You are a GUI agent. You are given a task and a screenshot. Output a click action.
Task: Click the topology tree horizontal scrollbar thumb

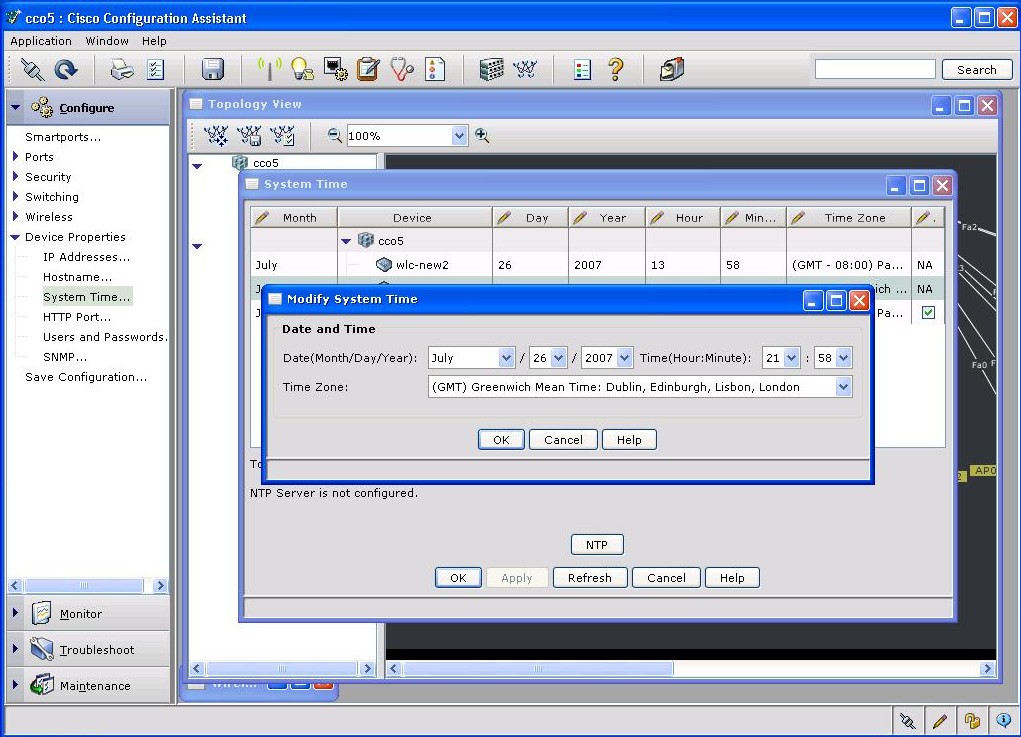(x=281, y=669)
